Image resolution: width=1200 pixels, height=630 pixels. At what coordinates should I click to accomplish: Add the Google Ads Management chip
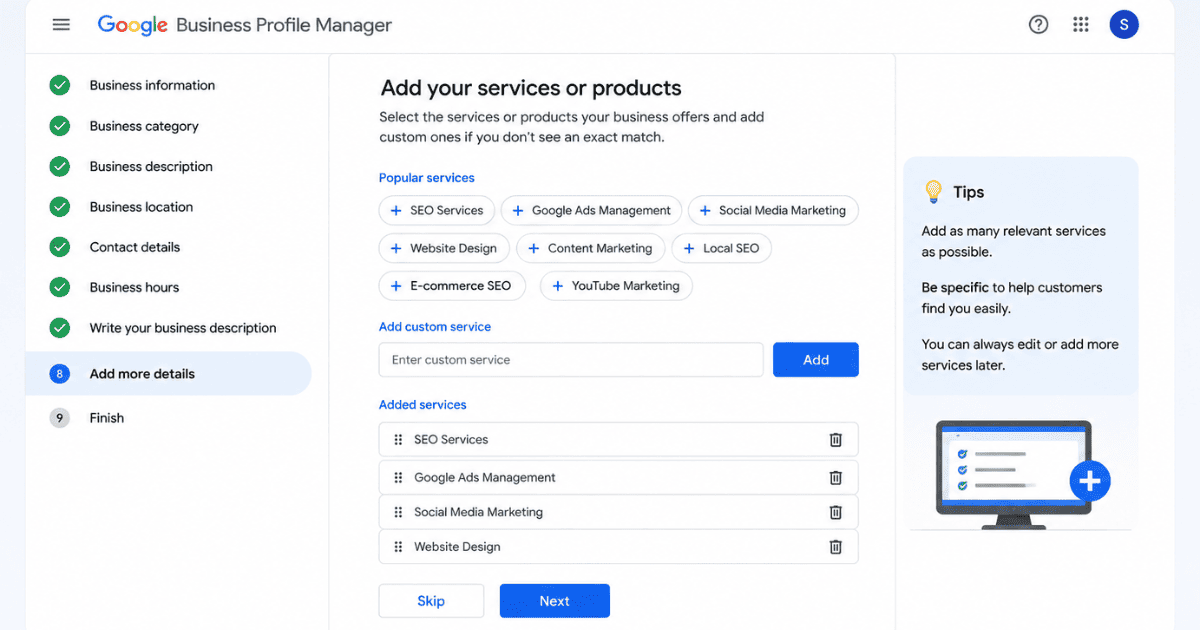[x=592, y=211]
